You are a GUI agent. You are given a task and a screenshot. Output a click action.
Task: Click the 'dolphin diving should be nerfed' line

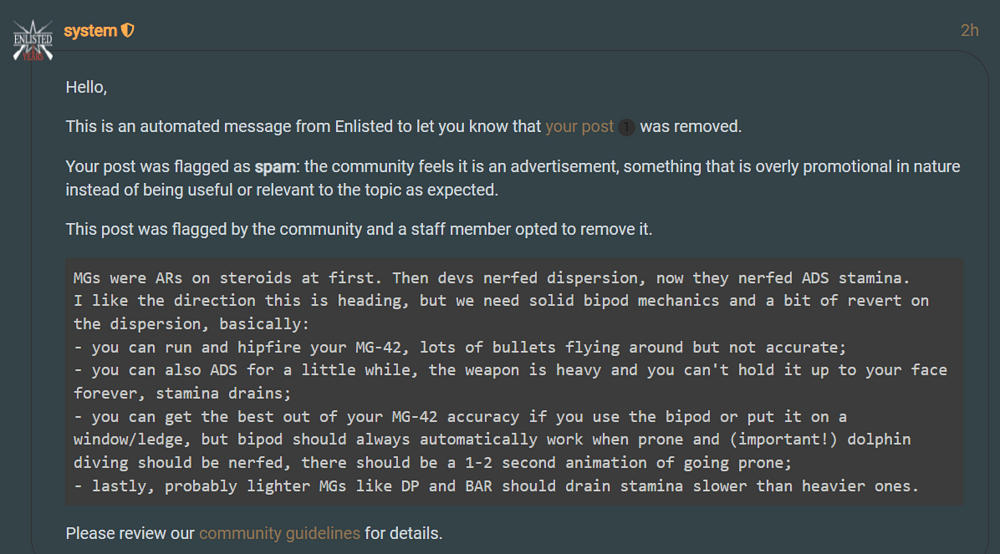click(432, 463)
